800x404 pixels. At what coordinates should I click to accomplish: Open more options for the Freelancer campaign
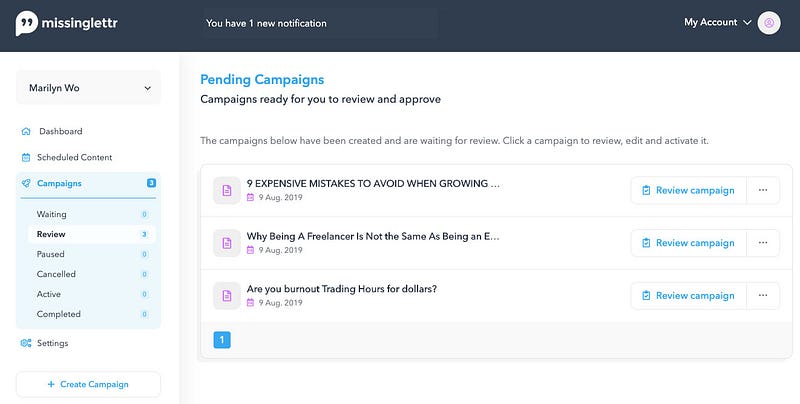coord(763,243)
